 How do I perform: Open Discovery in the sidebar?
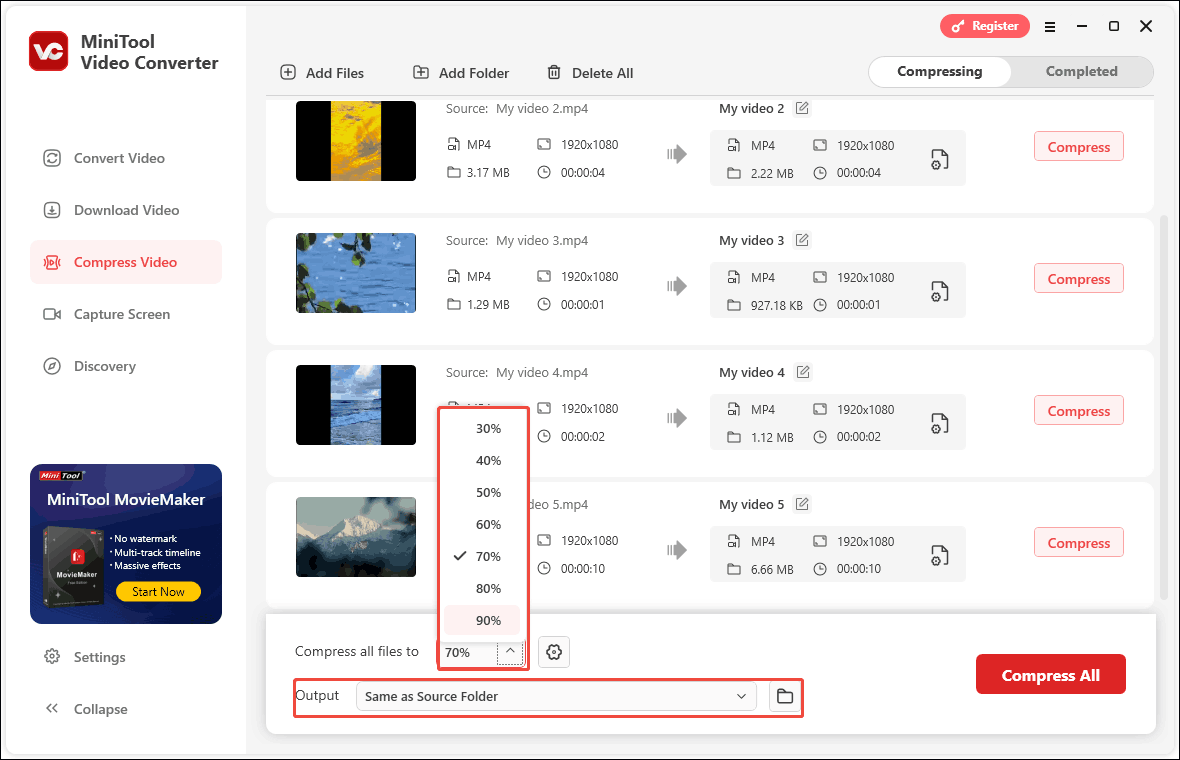click(x=126, y=366)
